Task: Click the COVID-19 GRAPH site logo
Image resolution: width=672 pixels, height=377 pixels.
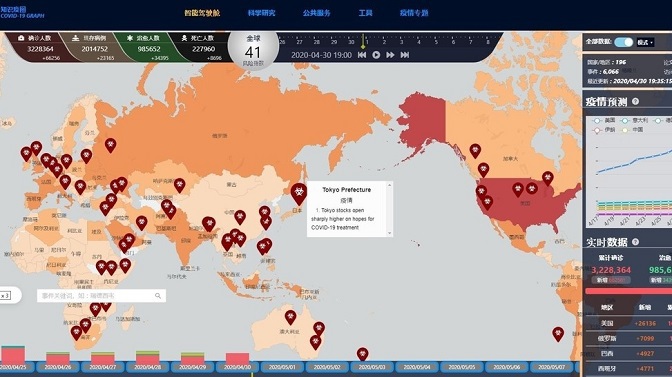Action: (21, 12)
